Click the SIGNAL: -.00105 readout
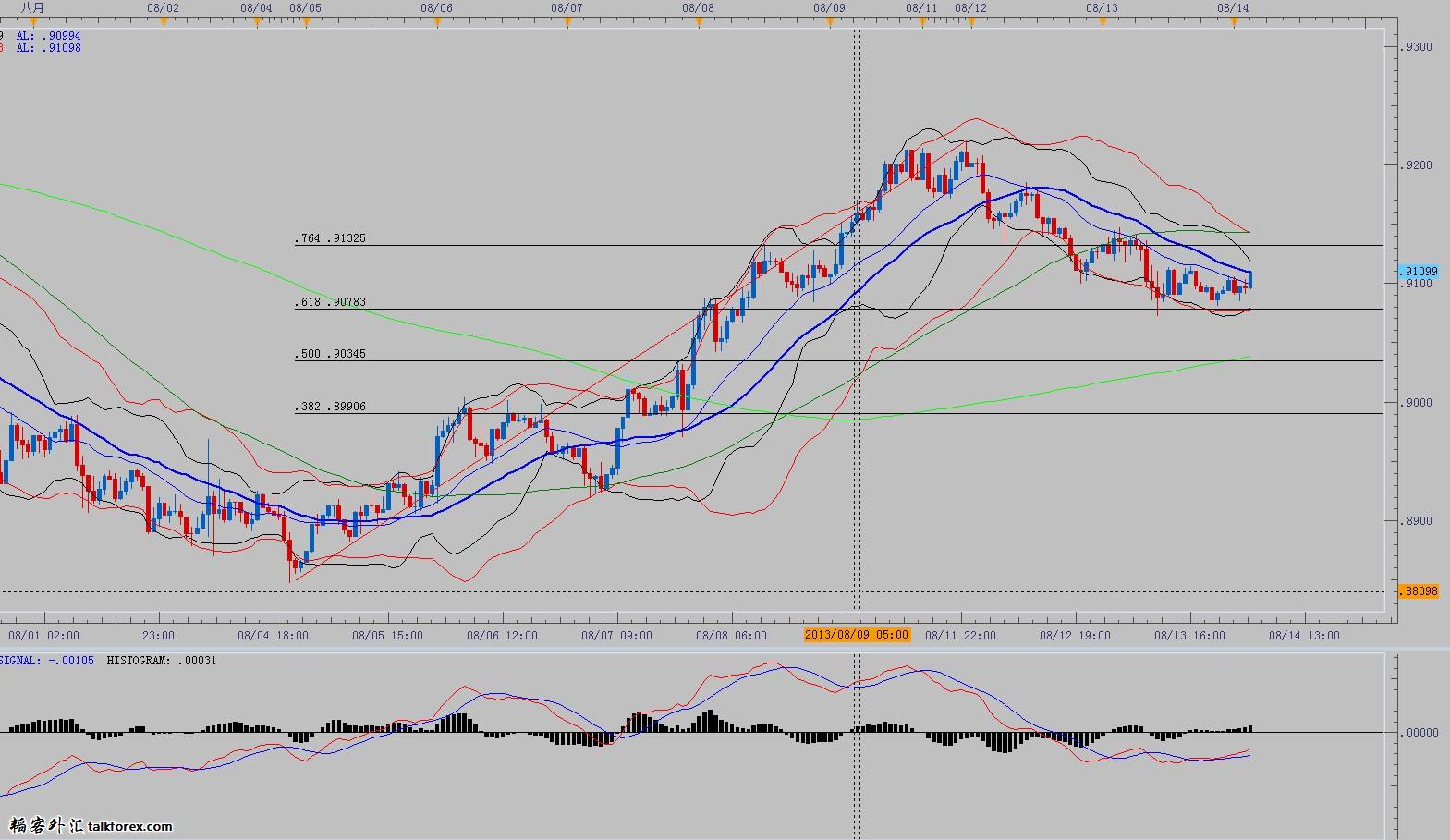The image size is (1450, 840). click(46, 661)
